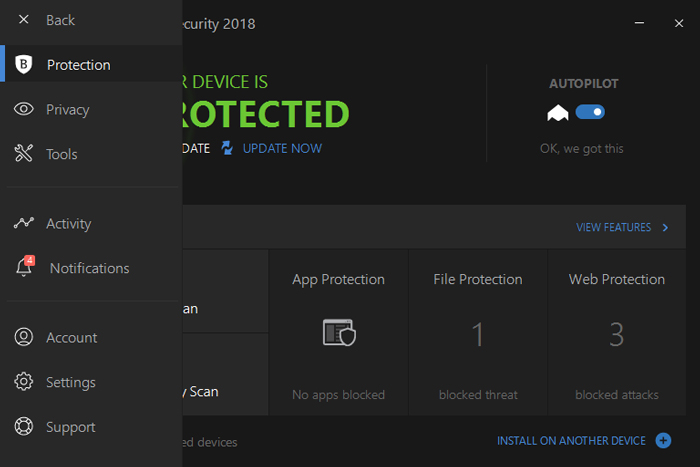Open the Notifications bell icon

coord(24,268)
